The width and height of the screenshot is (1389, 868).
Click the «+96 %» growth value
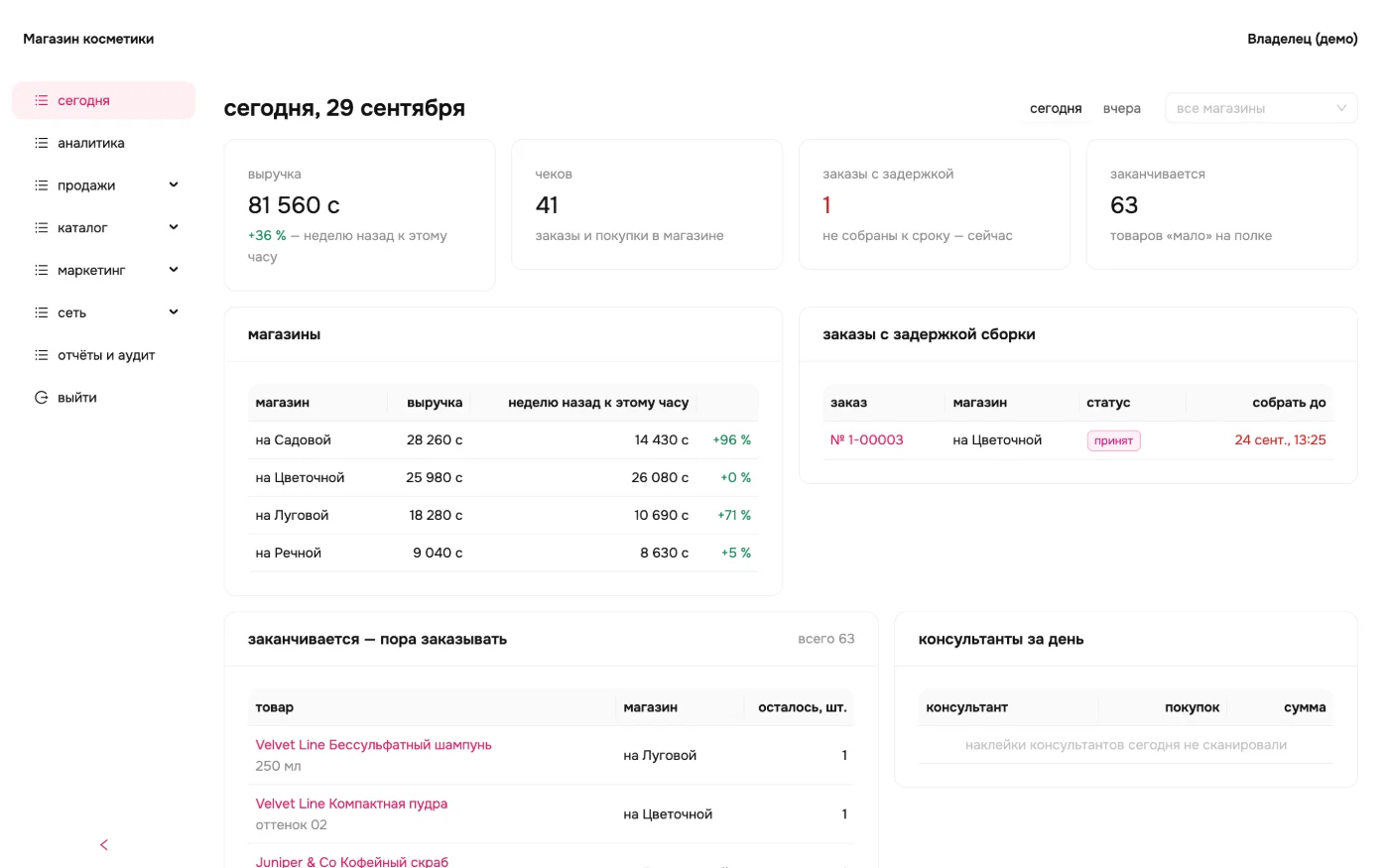(x=732, y=439)
